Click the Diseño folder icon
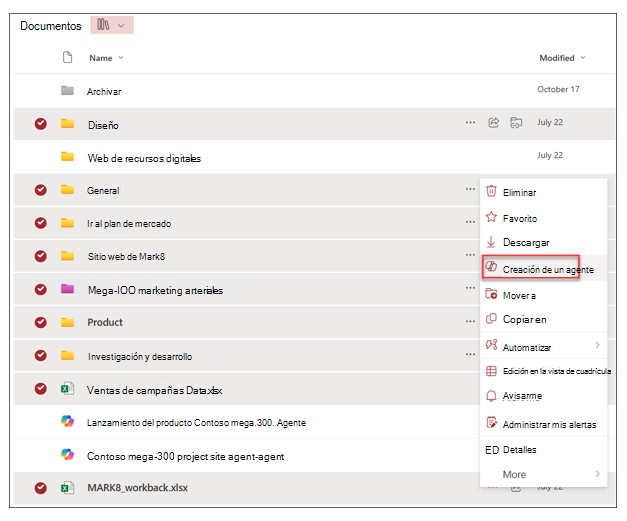The height and width of the screenshot is (521, 627). tap(67, 123)
